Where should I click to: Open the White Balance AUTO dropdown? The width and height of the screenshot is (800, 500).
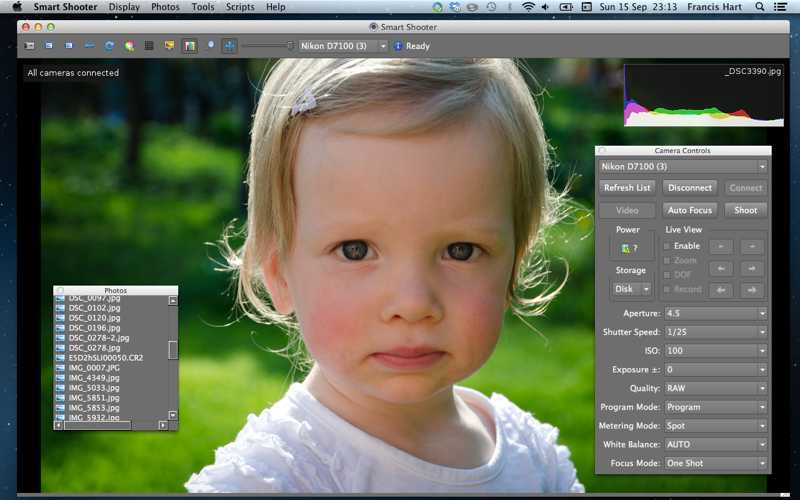coord(715,444)
